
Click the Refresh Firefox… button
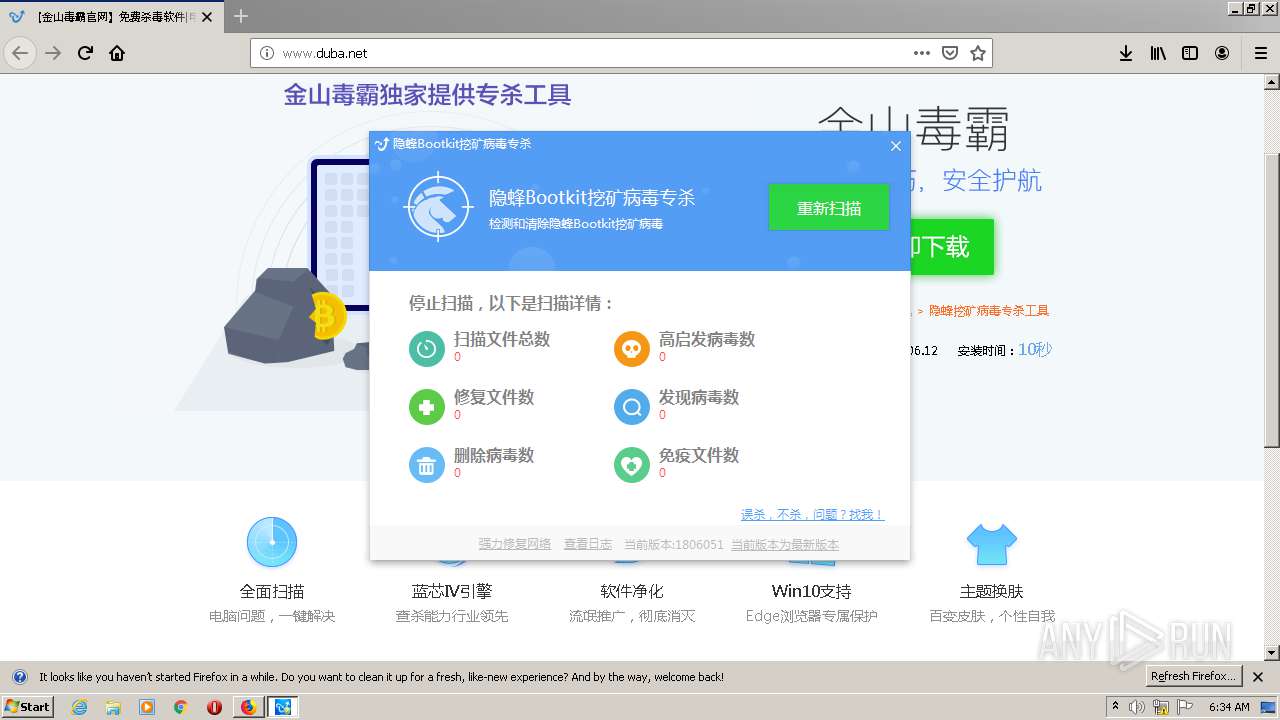coord(1193,677)
